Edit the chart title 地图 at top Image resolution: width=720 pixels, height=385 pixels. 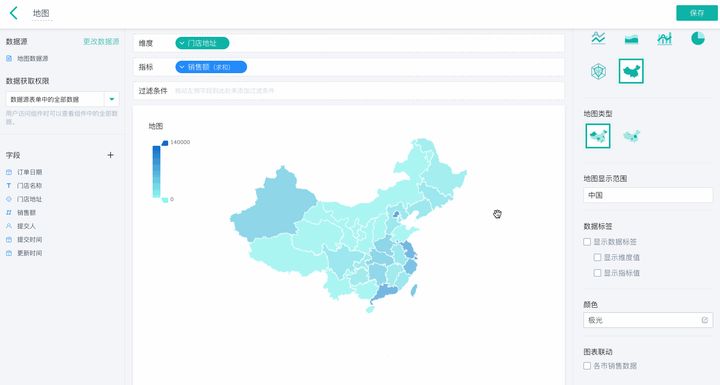[41, 13]
